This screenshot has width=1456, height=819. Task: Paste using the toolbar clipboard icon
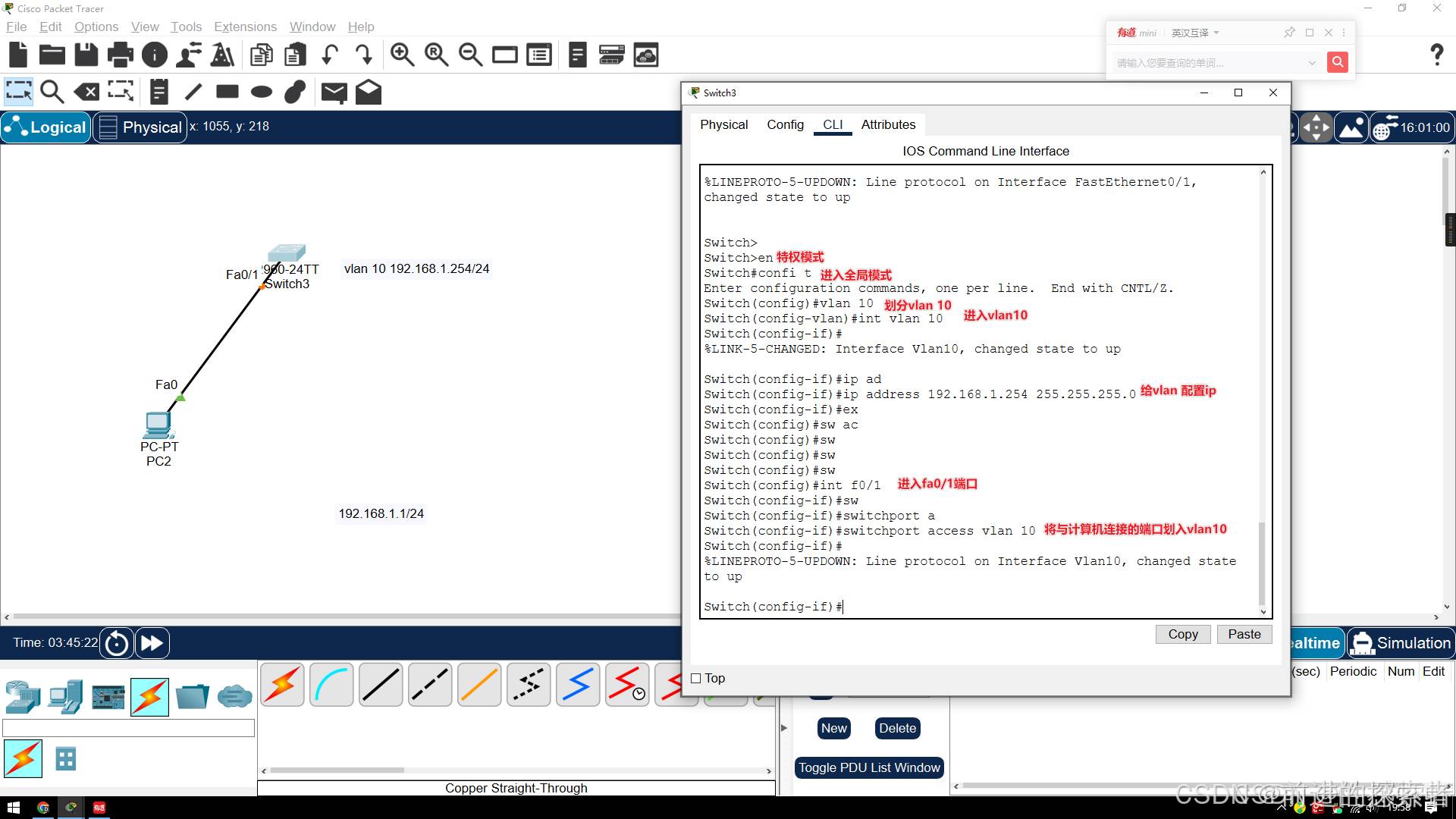pyautogui.click(x=296, y=55)
